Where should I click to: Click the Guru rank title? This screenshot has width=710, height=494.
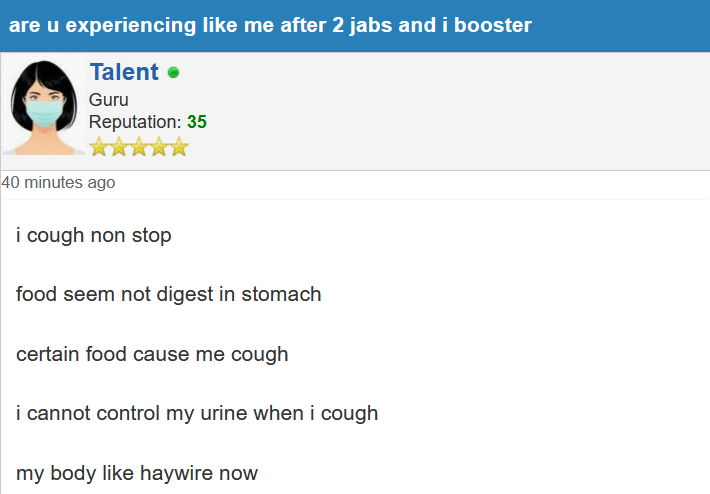pos(109,100)
